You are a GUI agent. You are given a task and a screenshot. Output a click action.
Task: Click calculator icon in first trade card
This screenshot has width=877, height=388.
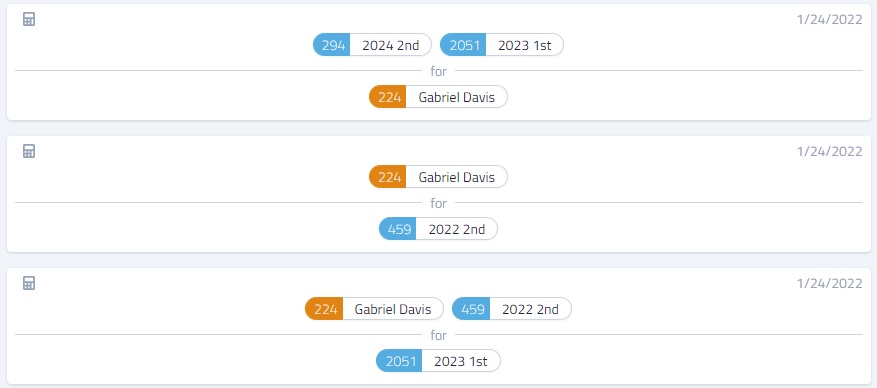29,20
